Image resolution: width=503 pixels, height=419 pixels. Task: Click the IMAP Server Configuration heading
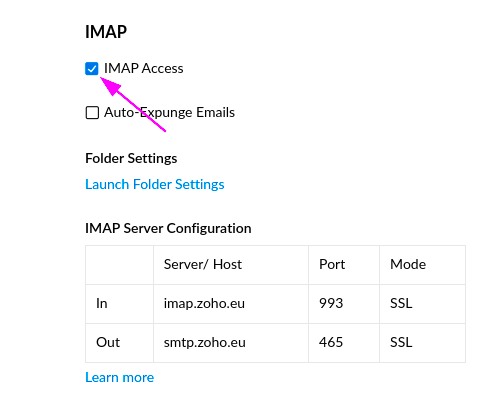coord(168,228)
